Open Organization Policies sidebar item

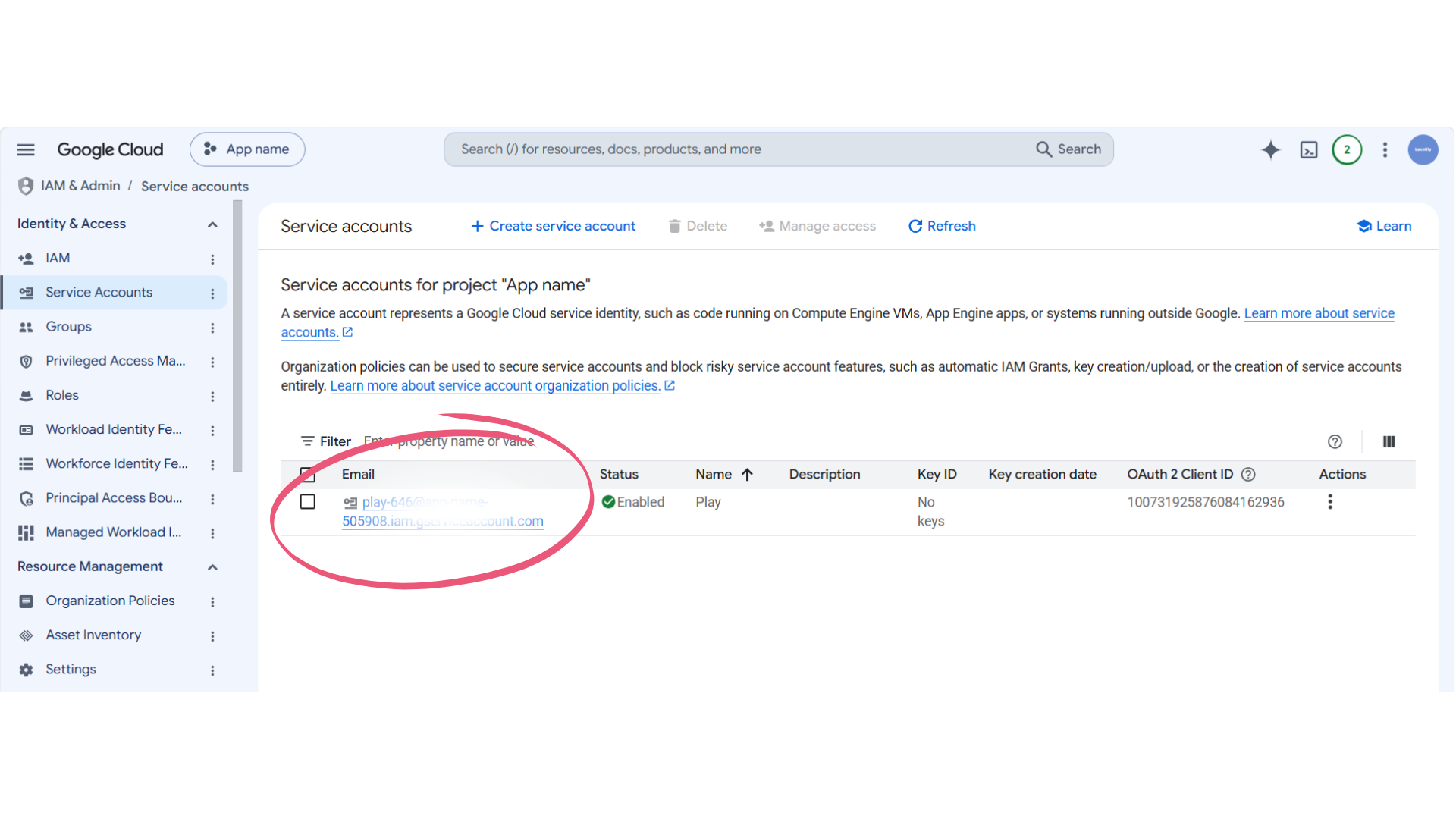(110, 601)
